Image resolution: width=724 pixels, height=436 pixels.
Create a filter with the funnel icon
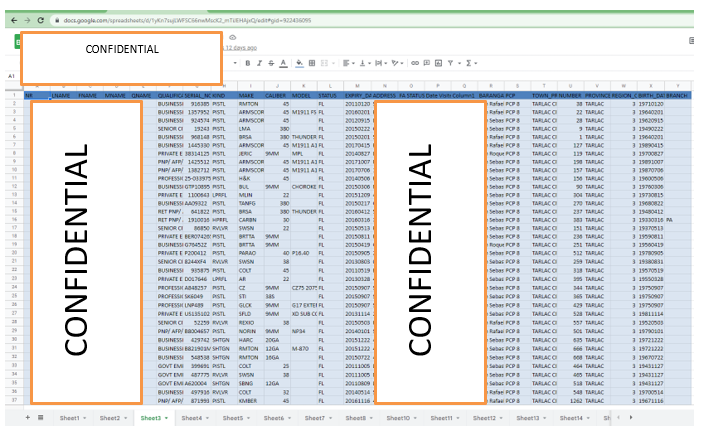450,63
